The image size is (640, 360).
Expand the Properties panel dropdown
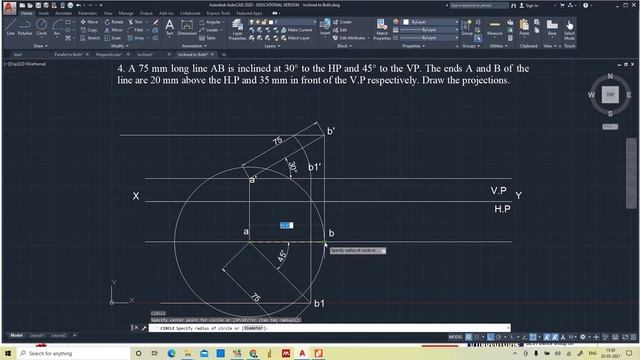[x=414, y=46]
